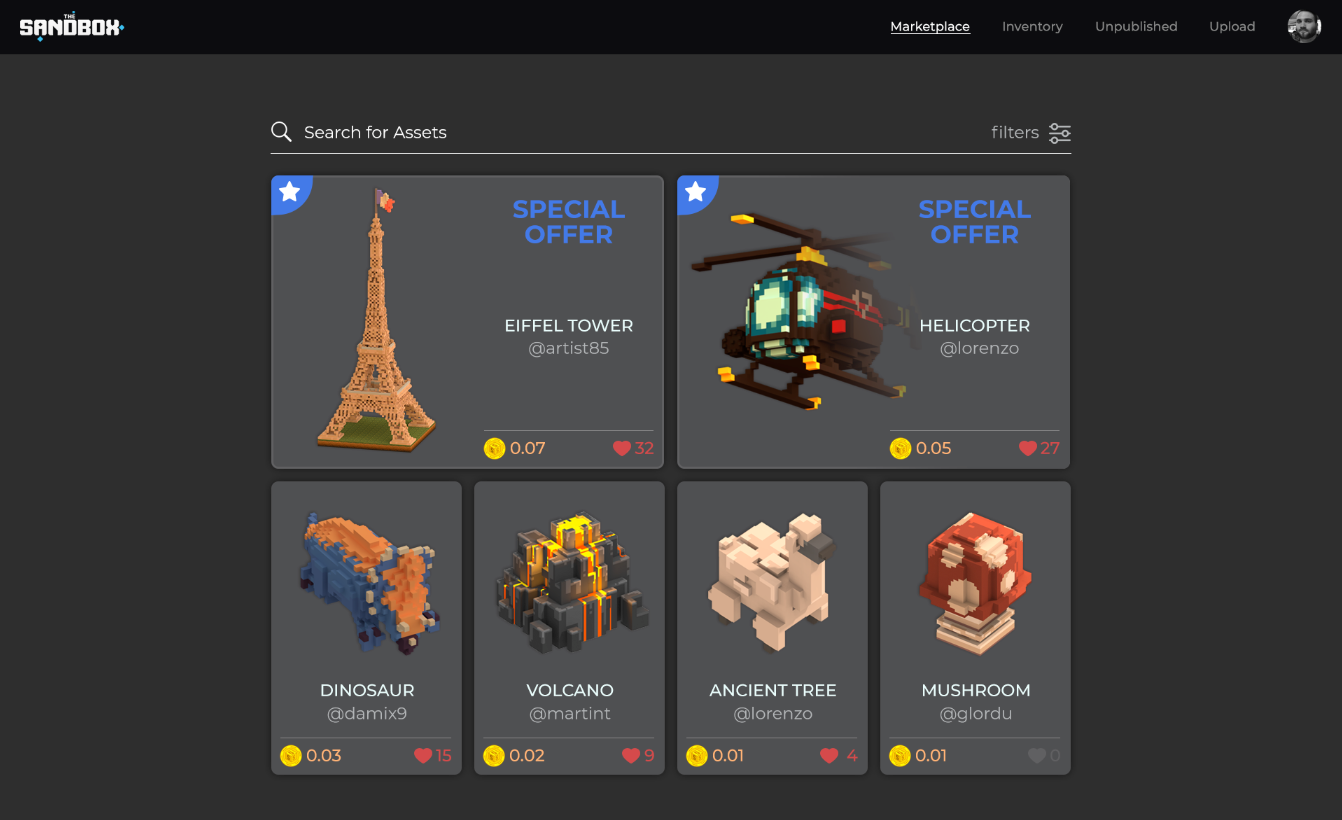Viewport: 1342px width, 820px height.
Task: Click the search magnifier icon
Action: click(x=281, y=132)
